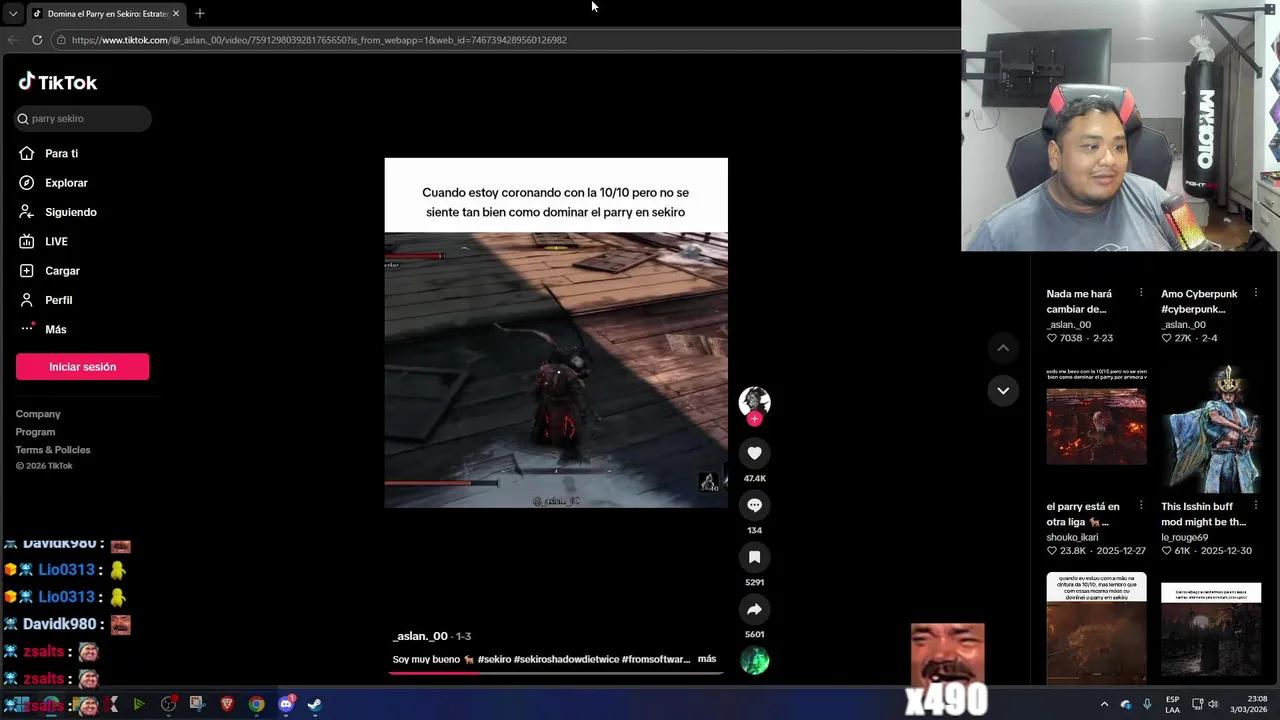Open the _aslan._00 username below video
Viewport: 1280px width, 720px height.
click(x=420, y=636)
